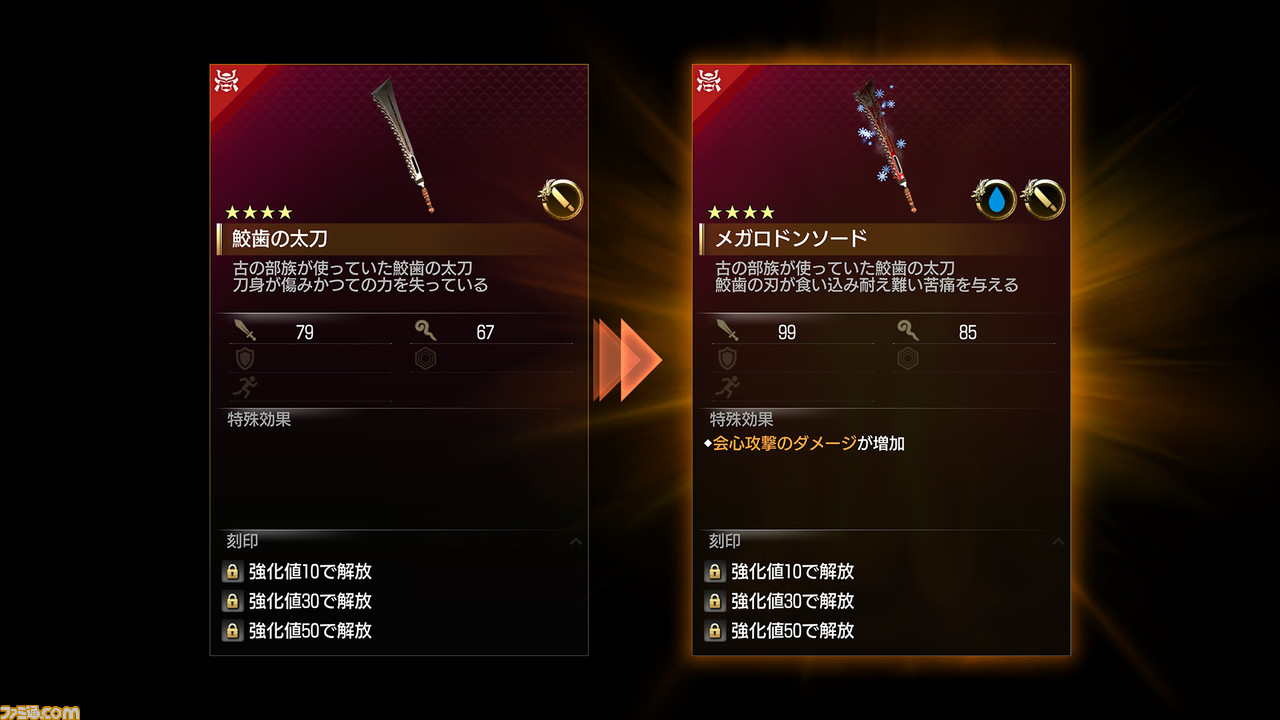Select the メガロドンソード name header
1280x720 pixels.
point(882,239)
